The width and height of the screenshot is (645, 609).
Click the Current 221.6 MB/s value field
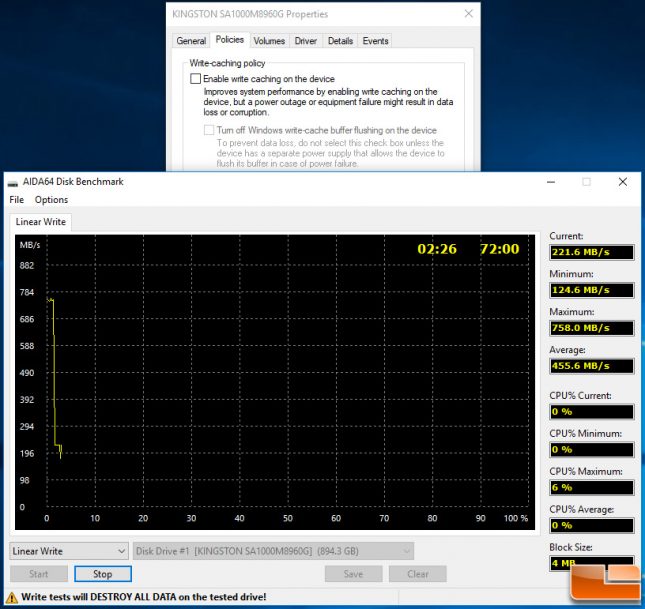[x=592, y=252]
